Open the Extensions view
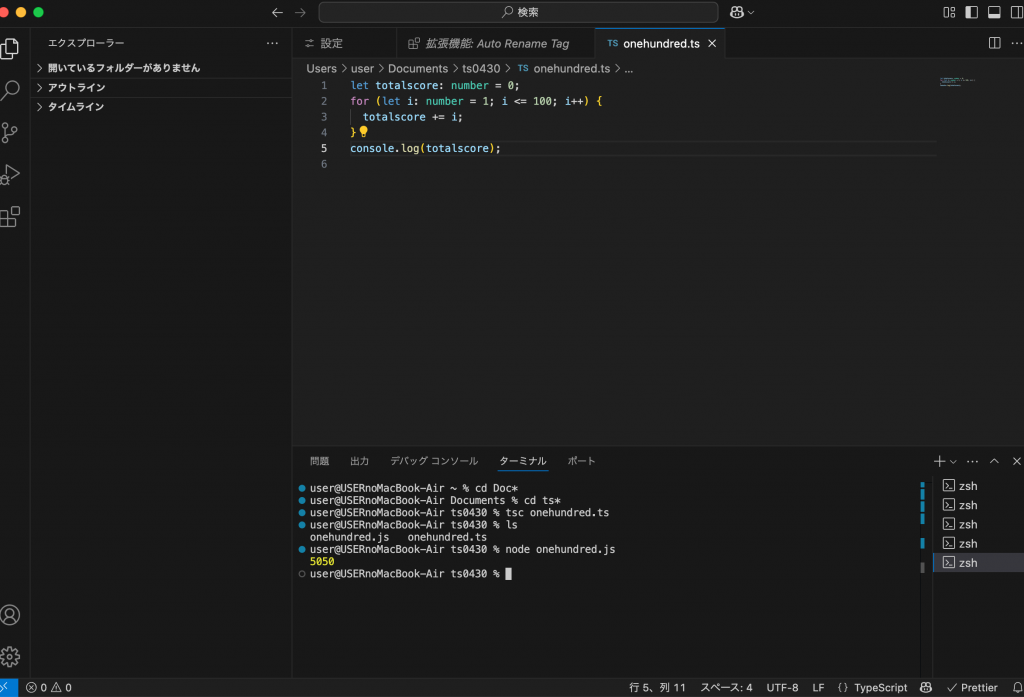This screenshot has height=697, width=1024. [x=10, y=216]
